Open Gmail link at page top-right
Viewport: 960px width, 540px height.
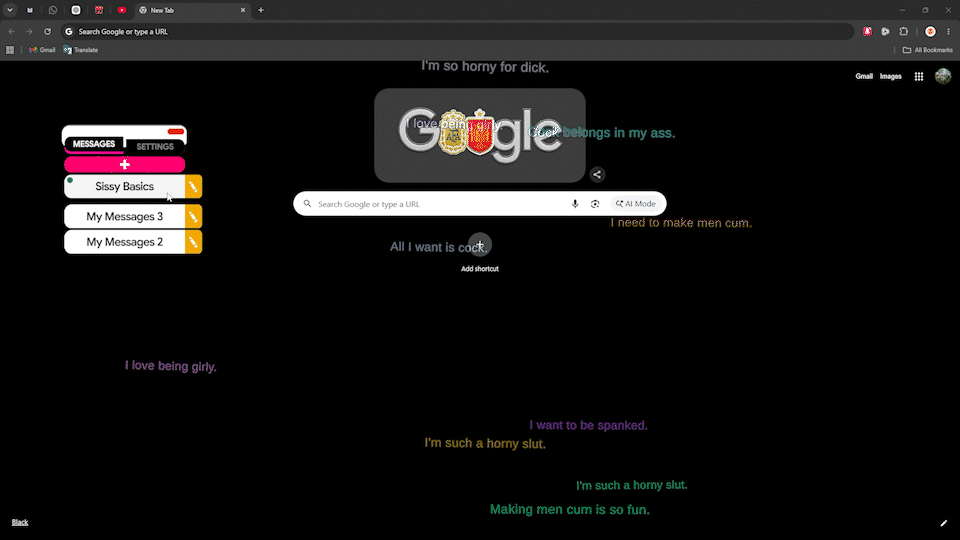864,77
